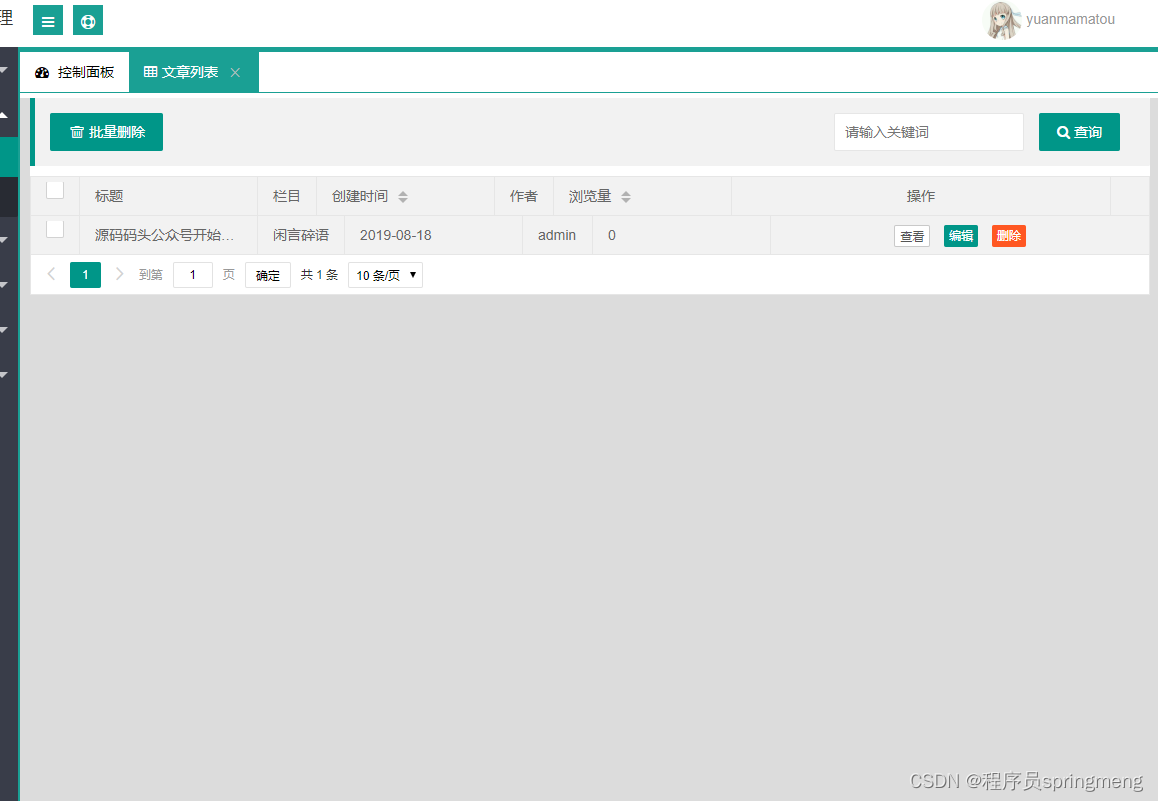
Task: Select page 1 in pagination
Action: tap(86, 275)
